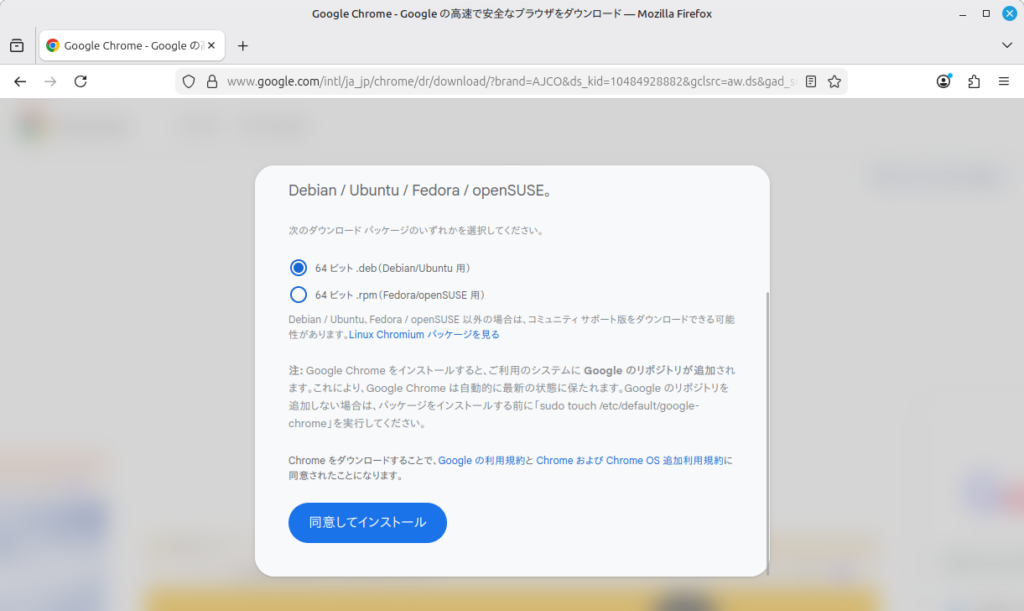
Task: Open the Firefox account panel
Action: click(943, 82)
